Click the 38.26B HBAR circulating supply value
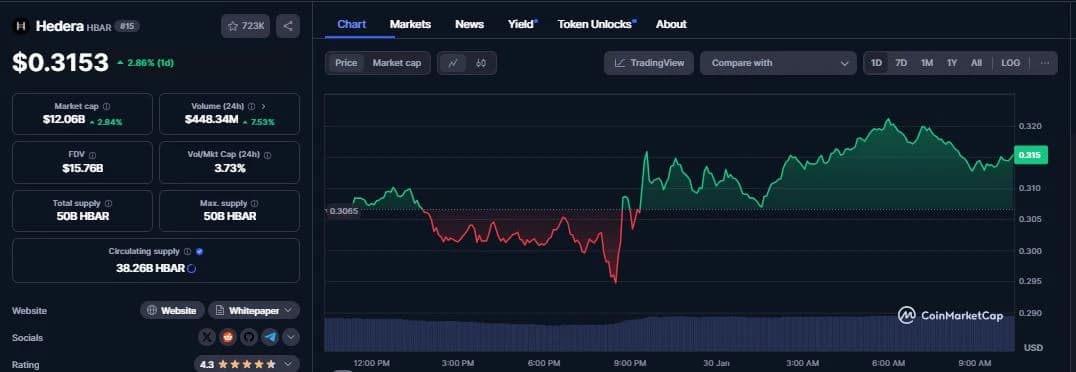1076x372 pixels. (150, 268)
